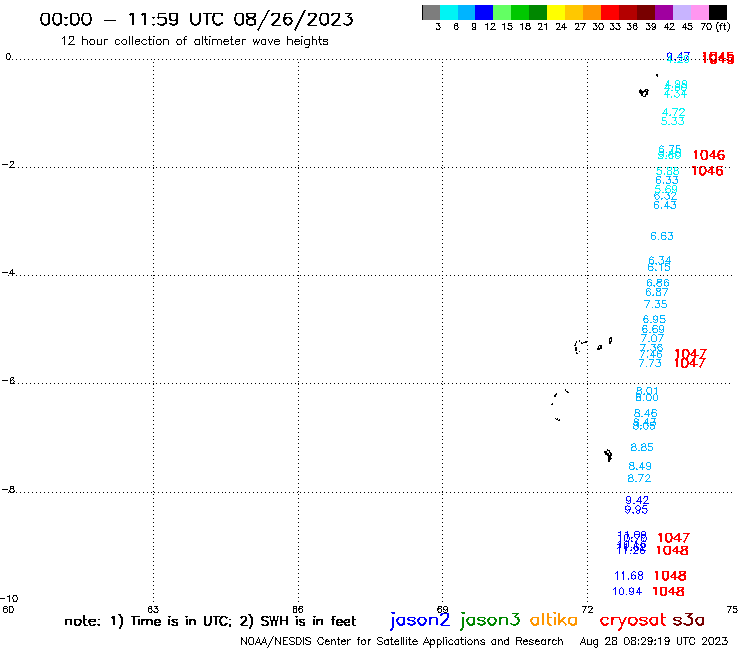Select the longitude axis label 72

pyautogui.click(x=587, y=609)
